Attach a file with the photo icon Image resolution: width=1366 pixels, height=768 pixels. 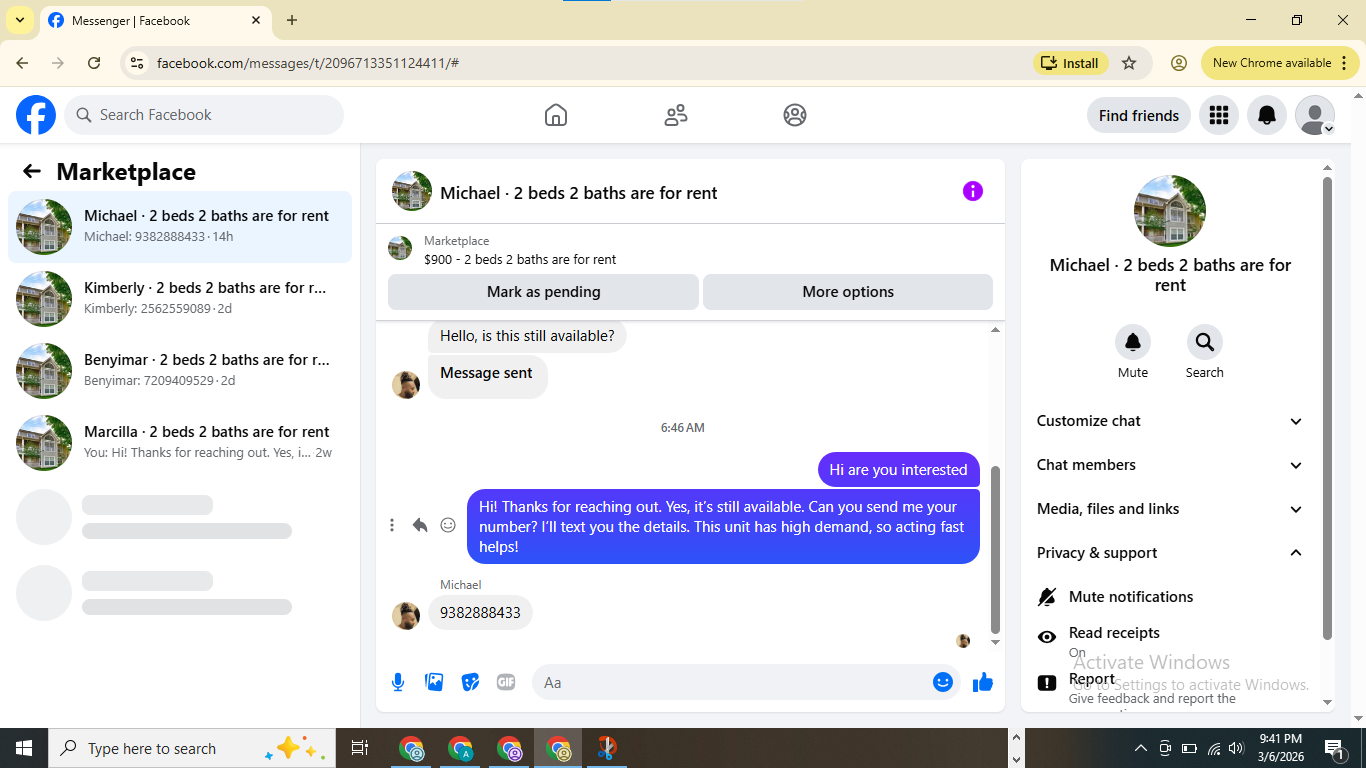[434, 682]
